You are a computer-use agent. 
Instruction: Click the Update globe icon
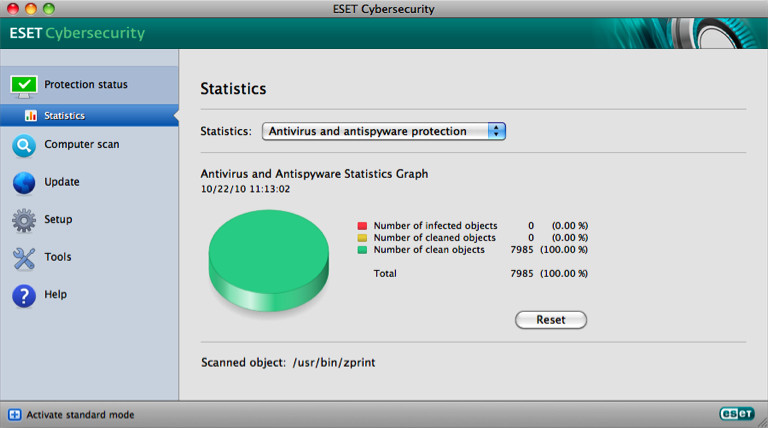pyautogui.click(x=24, y=183)
